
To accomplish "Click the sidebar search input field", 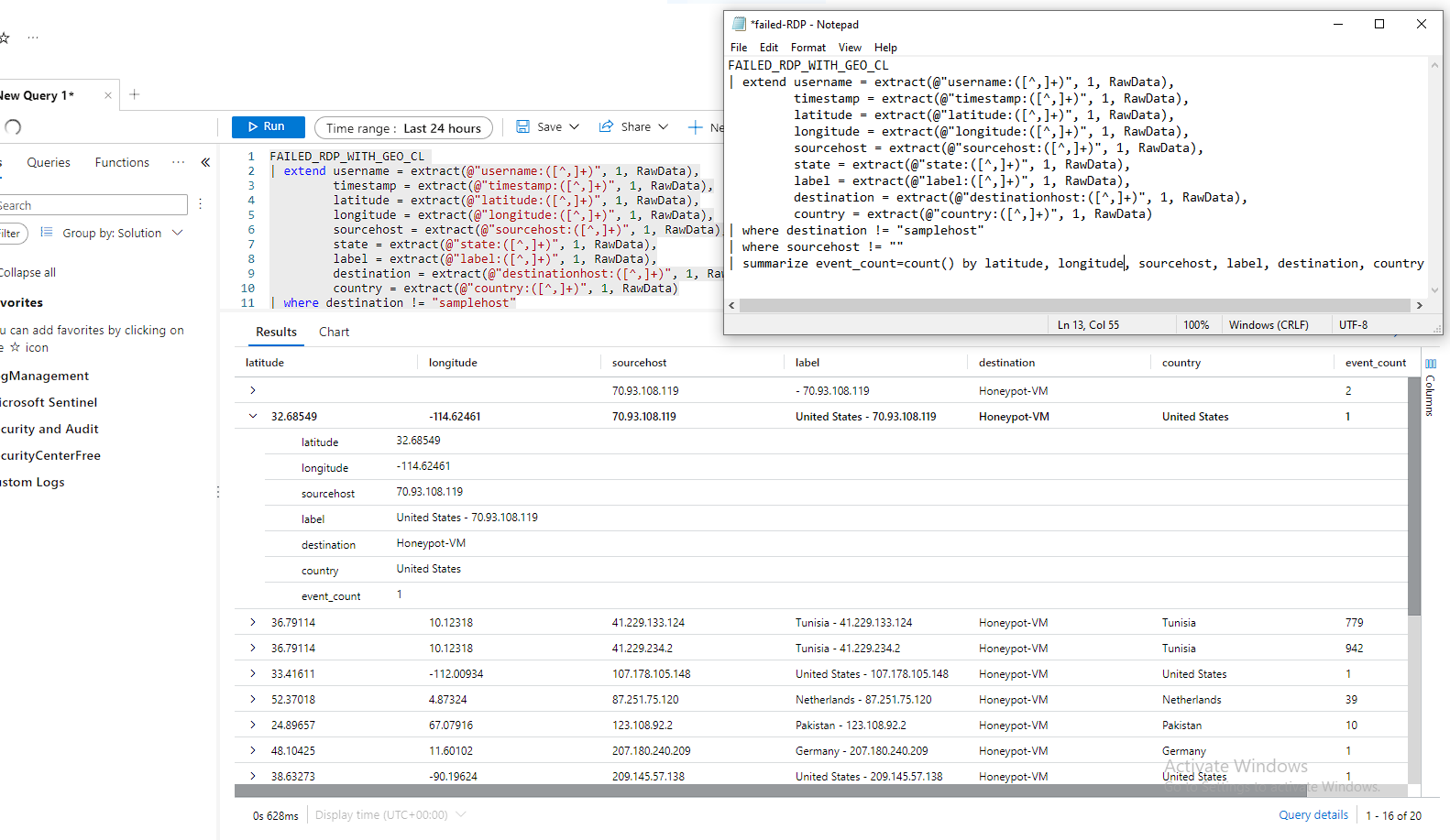I will 93,205.
